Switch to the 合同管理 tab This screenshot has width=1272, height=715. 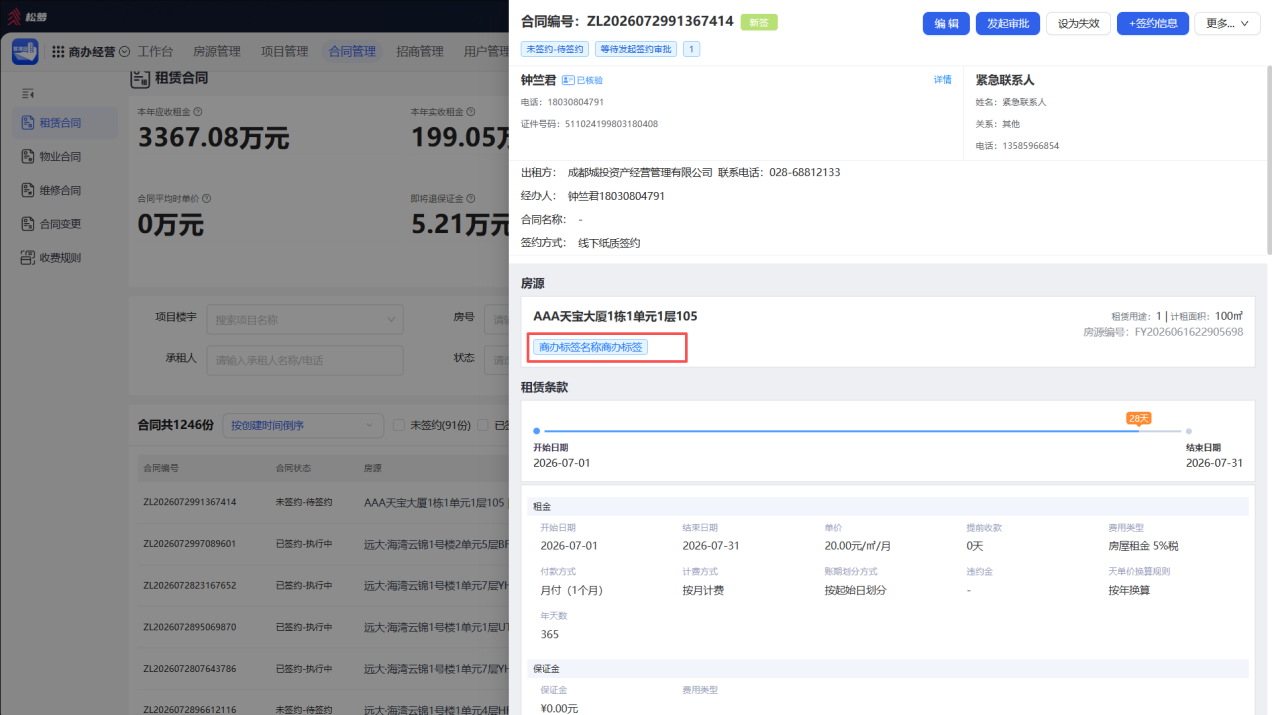(x=352, y=51)
